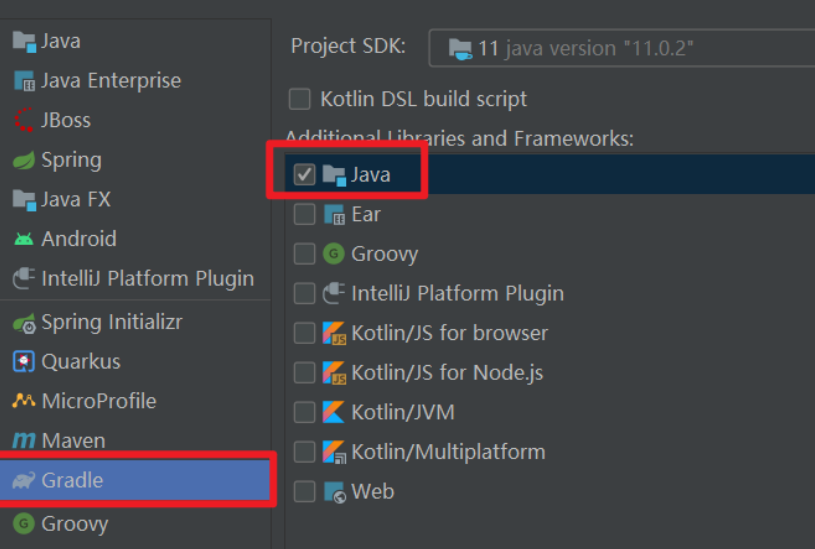Pick the Groovy sidebar G icon

click(24, 524)
